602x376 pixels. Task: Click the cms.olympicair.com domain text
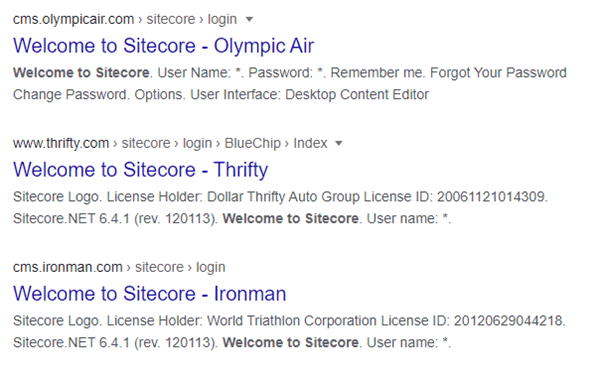[73, 19]
